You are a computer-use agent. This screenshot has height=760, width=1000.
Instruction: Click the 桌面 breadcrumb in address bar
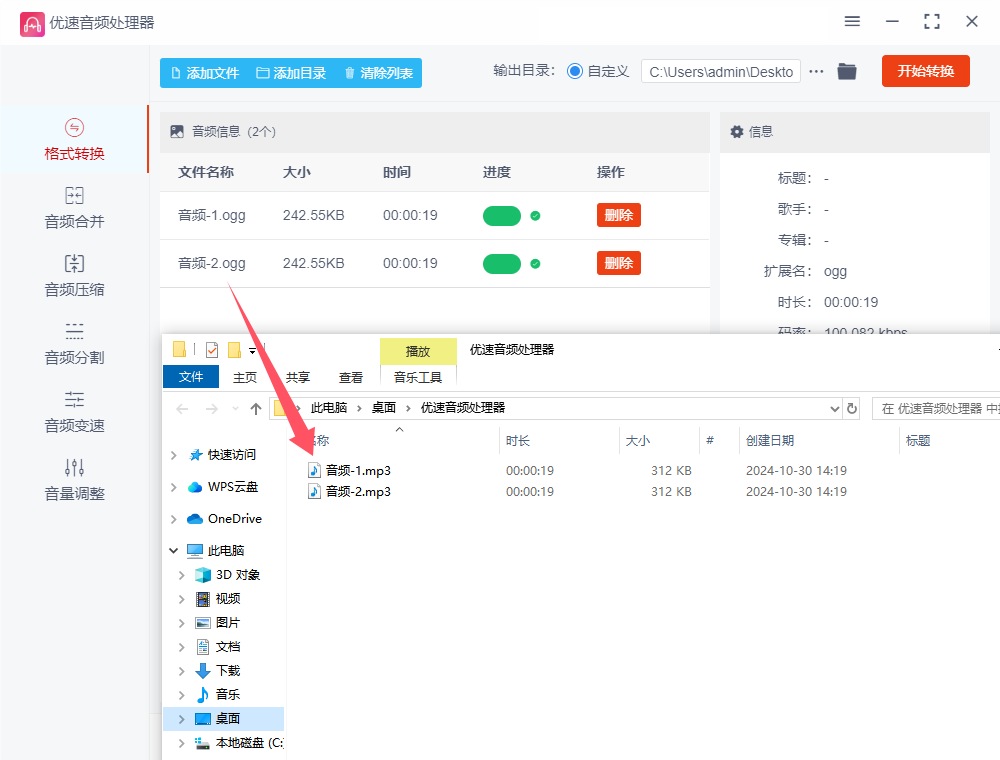(384, 408)
